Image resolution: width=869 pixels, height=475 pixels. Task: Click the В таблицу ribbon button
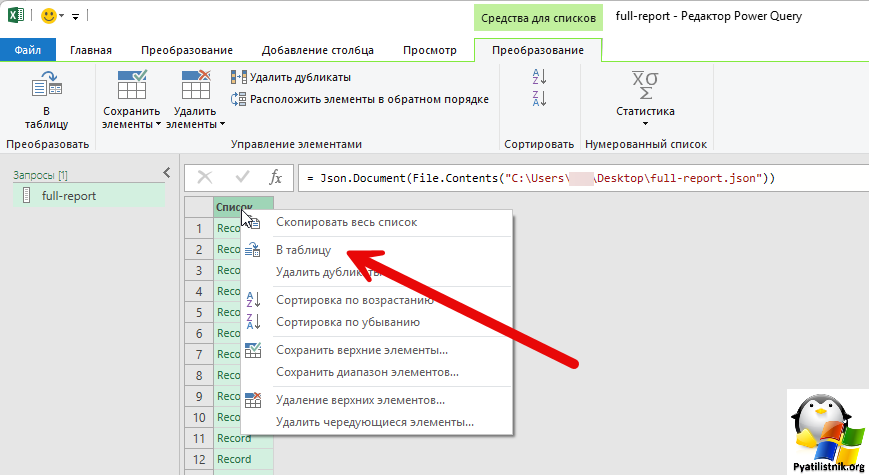coord(47,100)
